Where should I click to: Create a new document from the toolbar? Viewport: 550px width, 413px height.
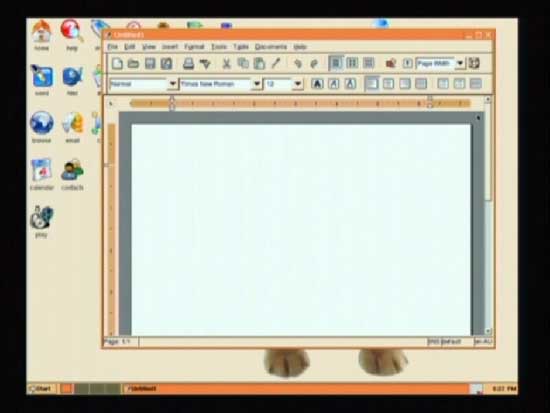[117, 64]
